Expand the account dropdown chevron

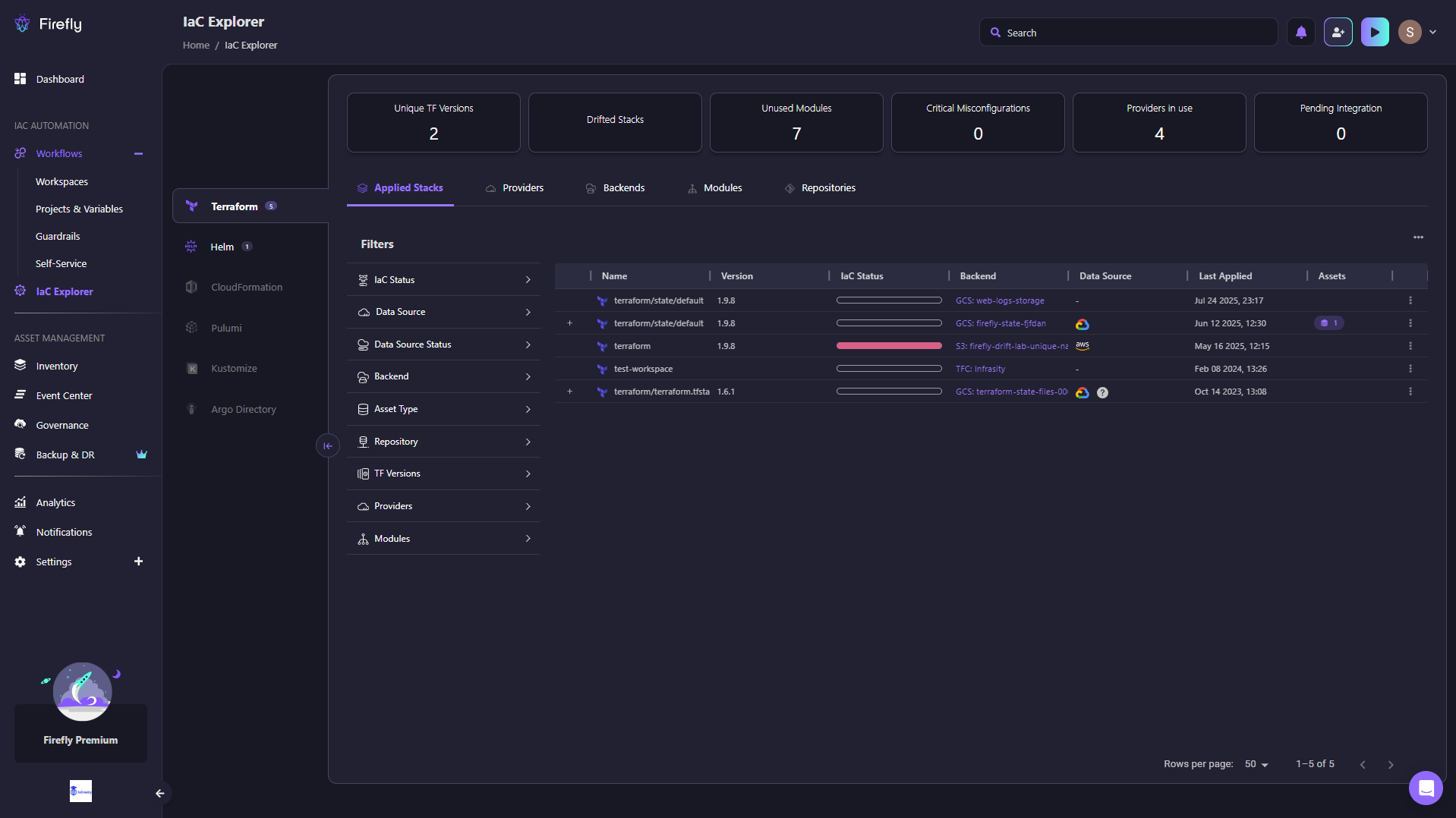(x=1433, y=32)
